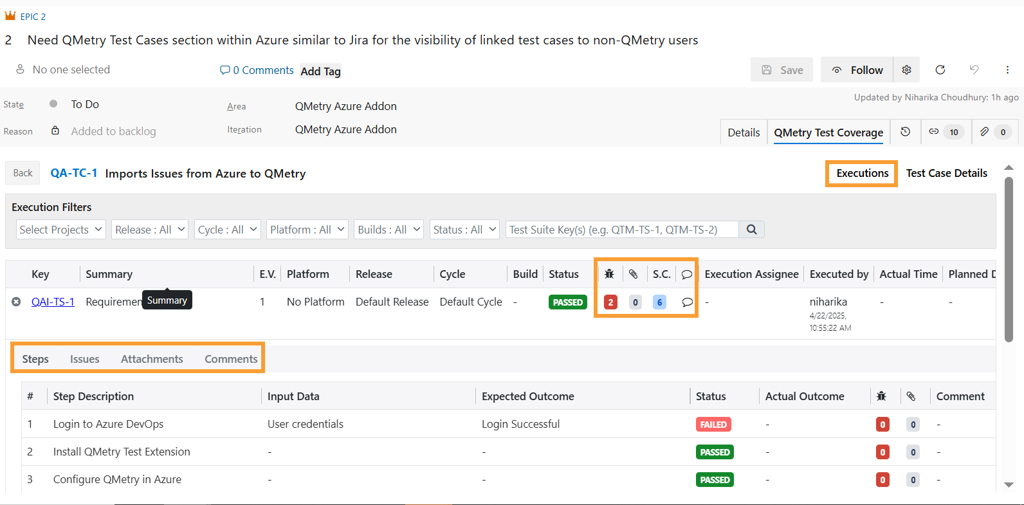The image size is (1024, 505).
Task: Click the red bug count badge showing 2
Action: point(610,302)
